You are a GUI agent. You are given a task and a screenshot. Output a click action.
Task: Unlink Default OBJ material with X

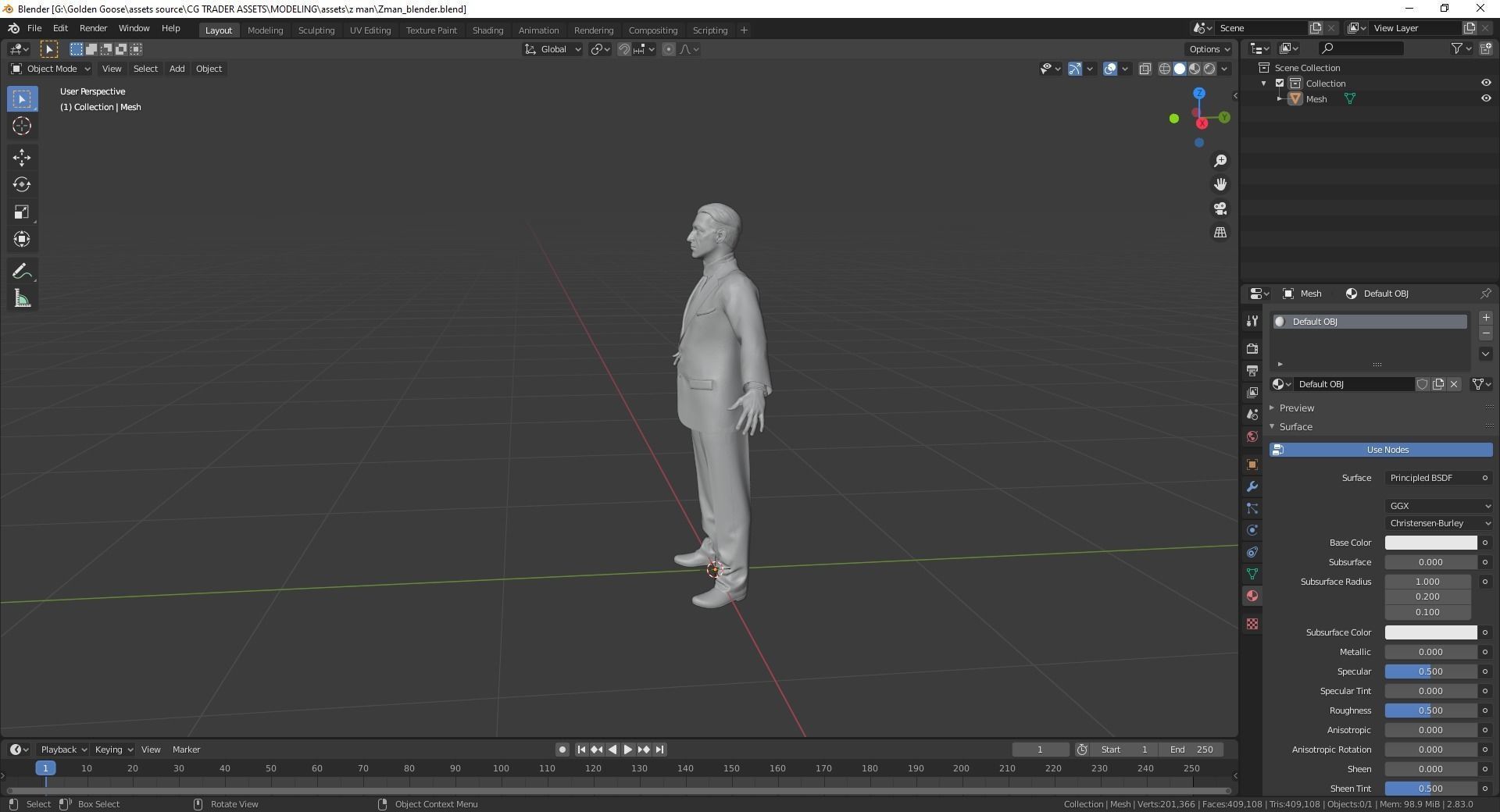pos(1454,384)
